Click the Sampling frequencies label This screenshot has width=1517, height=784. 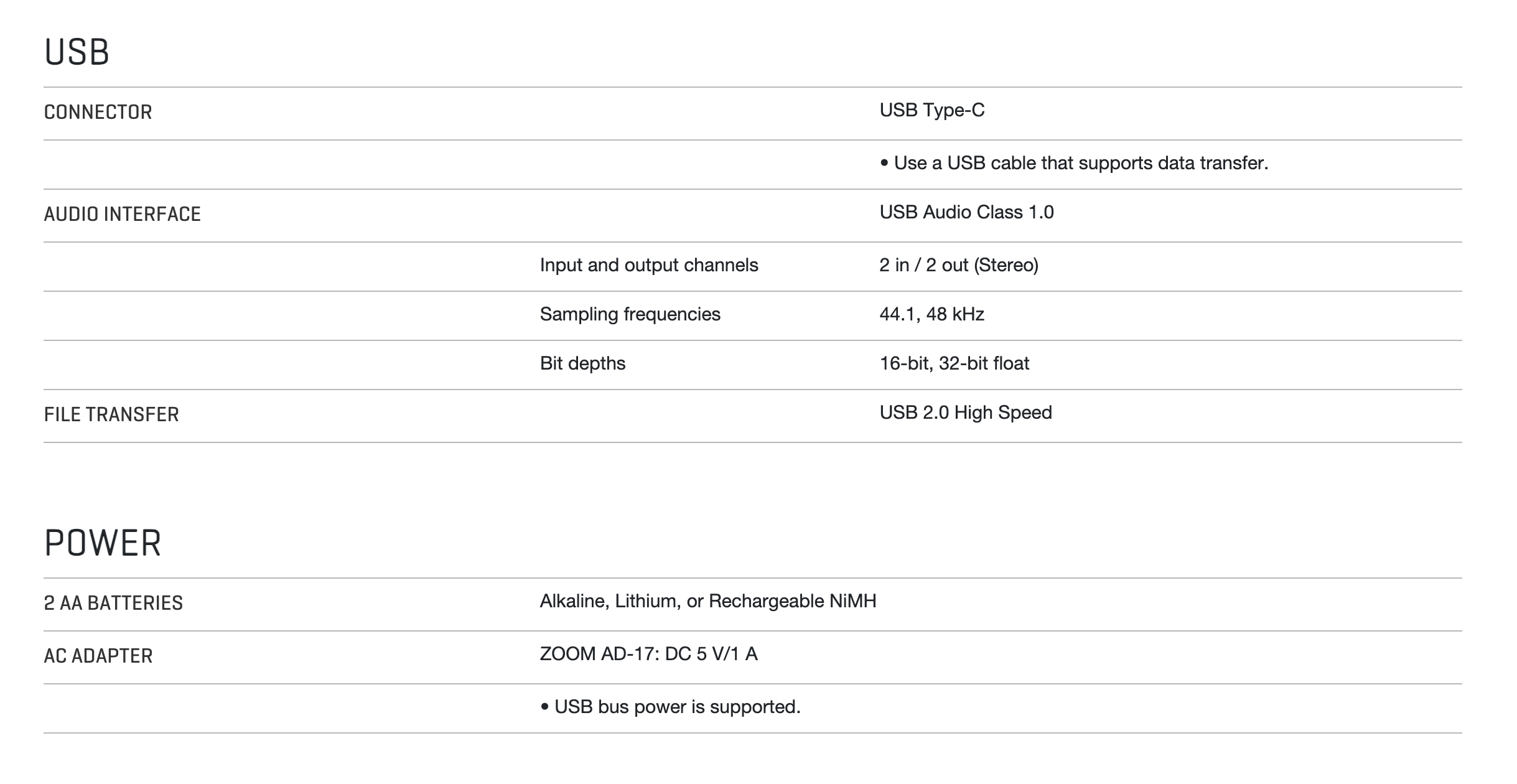point(630,314)
